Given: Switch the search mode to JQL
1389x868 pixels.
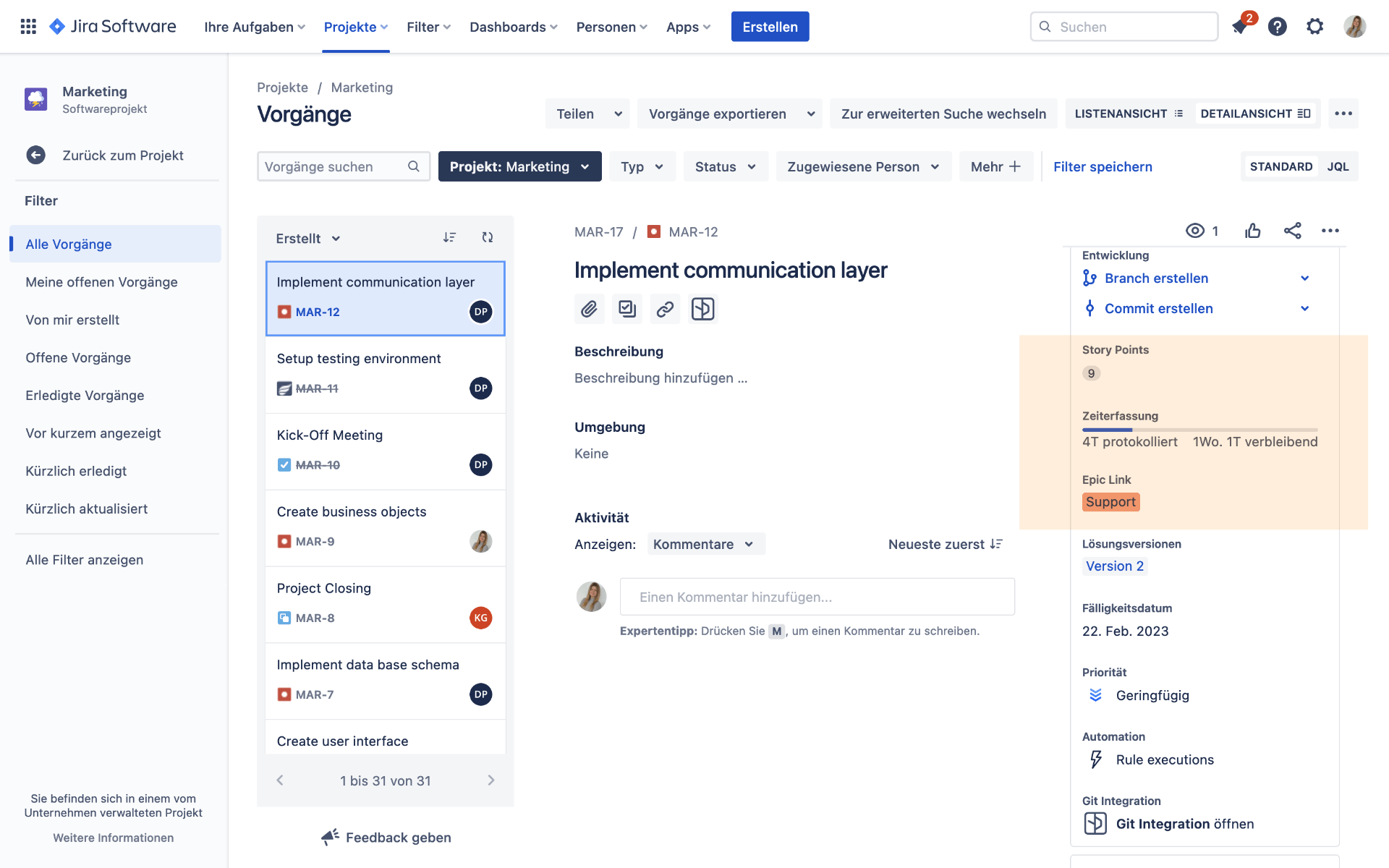Looking at the screenshot, I should pyautogui.click(x=1338, y=166).
